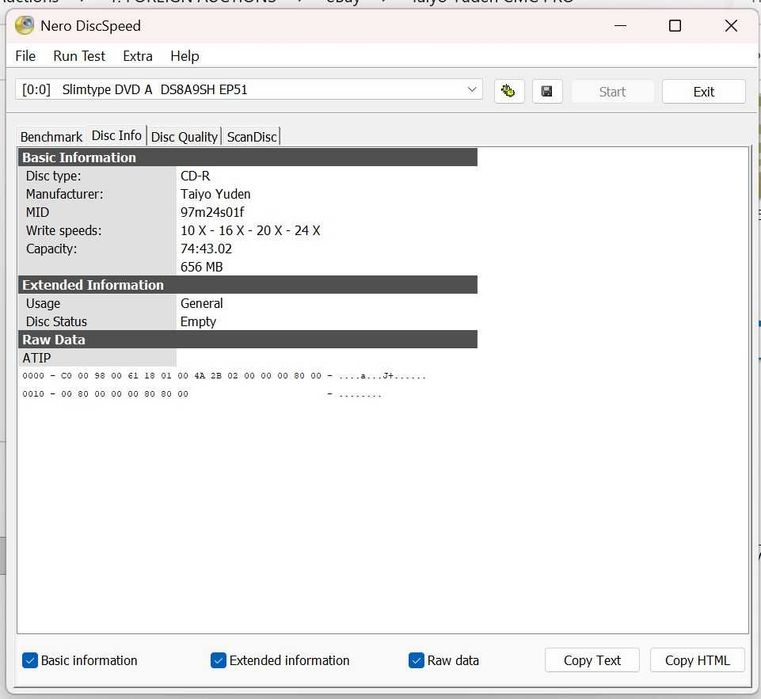
Task: Open the Run Test menu
Action: click(79, 56)
